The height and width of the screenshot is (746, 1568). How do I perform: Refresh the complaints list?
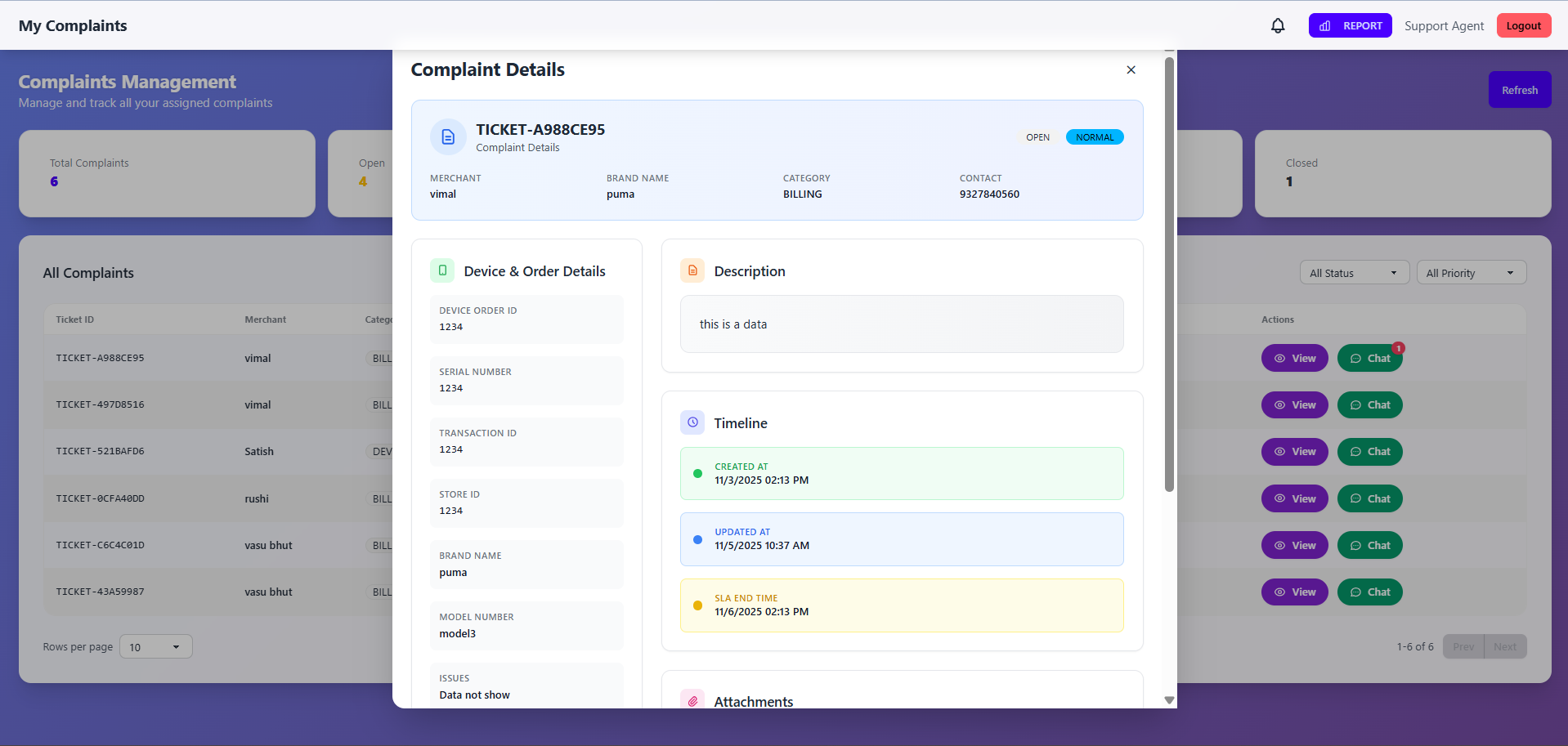(1519, 91)
